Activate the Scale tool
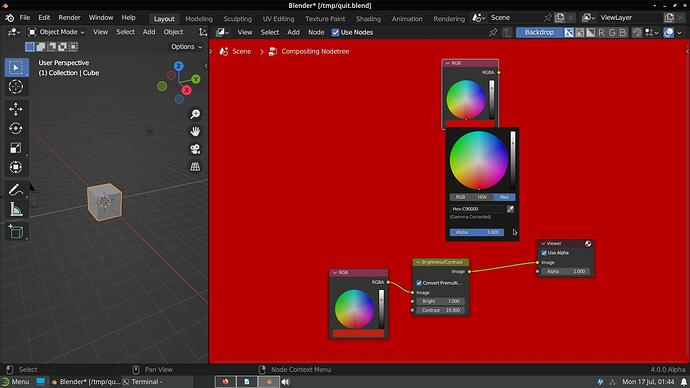Viewport: 690px width, 388px height. (x=16, y=148)
